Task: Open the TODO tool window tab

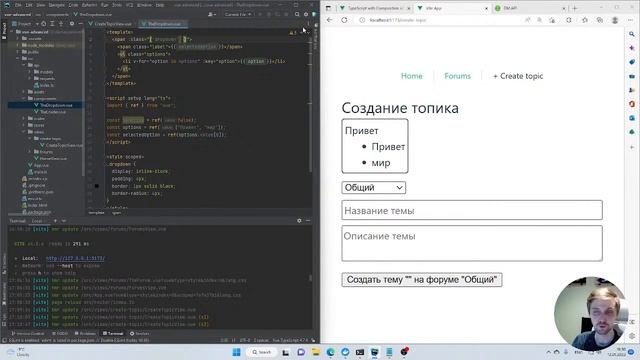Action: coord(60,333)
